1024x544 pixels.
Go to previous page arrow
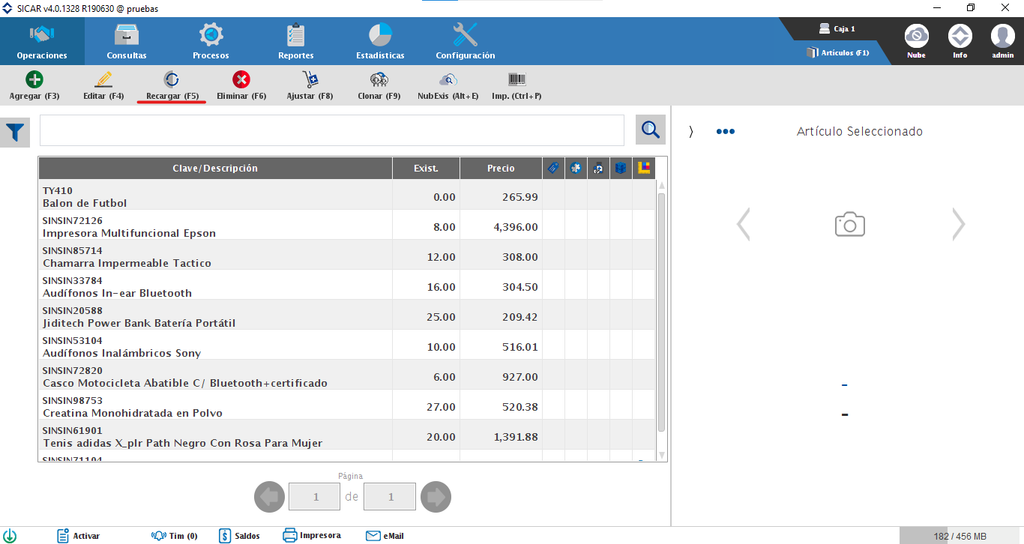tap(269, 497)
